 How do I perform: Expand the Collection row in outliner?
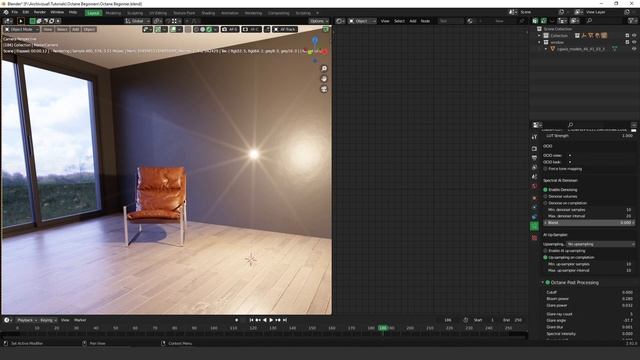pos(539,36)
